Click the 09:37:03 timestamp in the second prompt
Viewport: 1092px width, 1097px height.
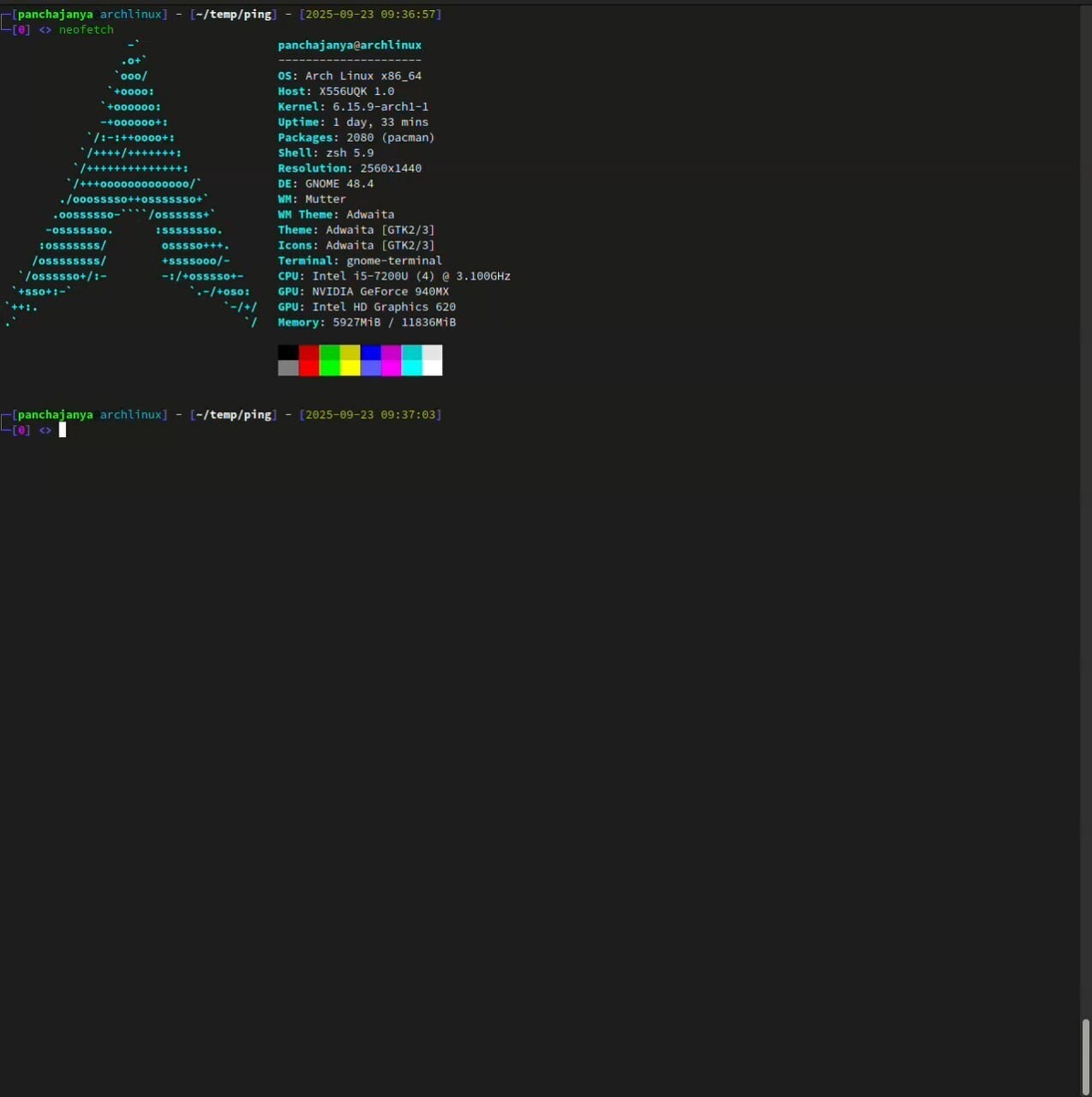[x=408, y=415]
